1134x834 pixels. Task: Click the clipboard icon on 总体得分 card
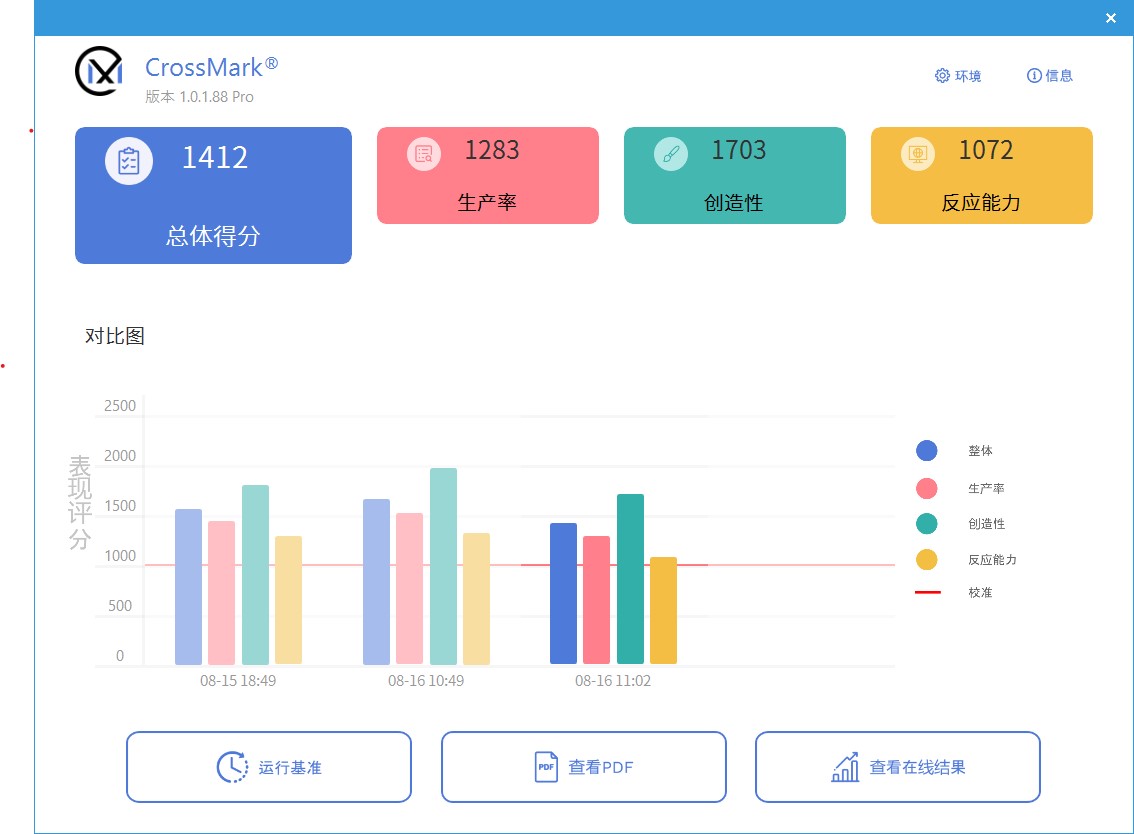coord(129,161)
